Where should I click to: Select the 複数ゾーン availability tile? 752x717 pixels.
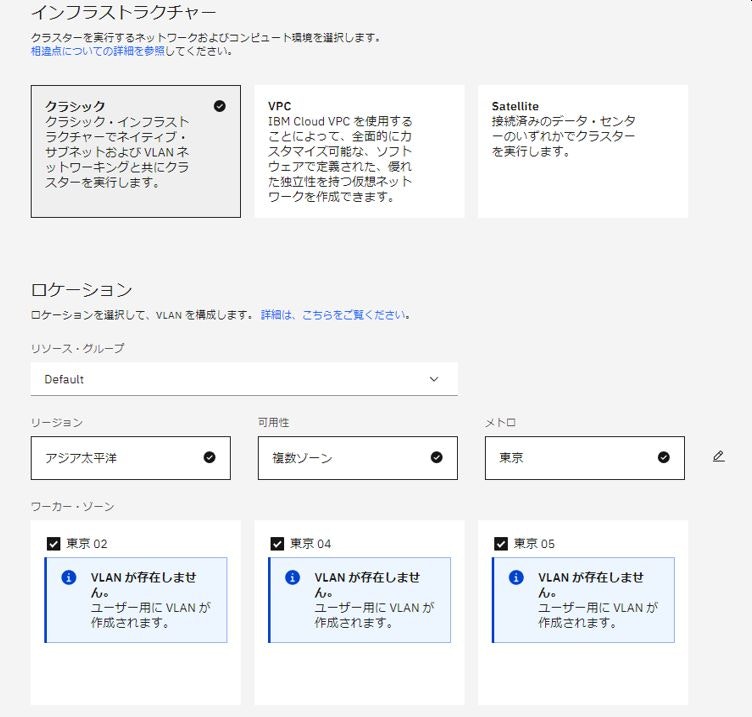[x=358, y=458]
